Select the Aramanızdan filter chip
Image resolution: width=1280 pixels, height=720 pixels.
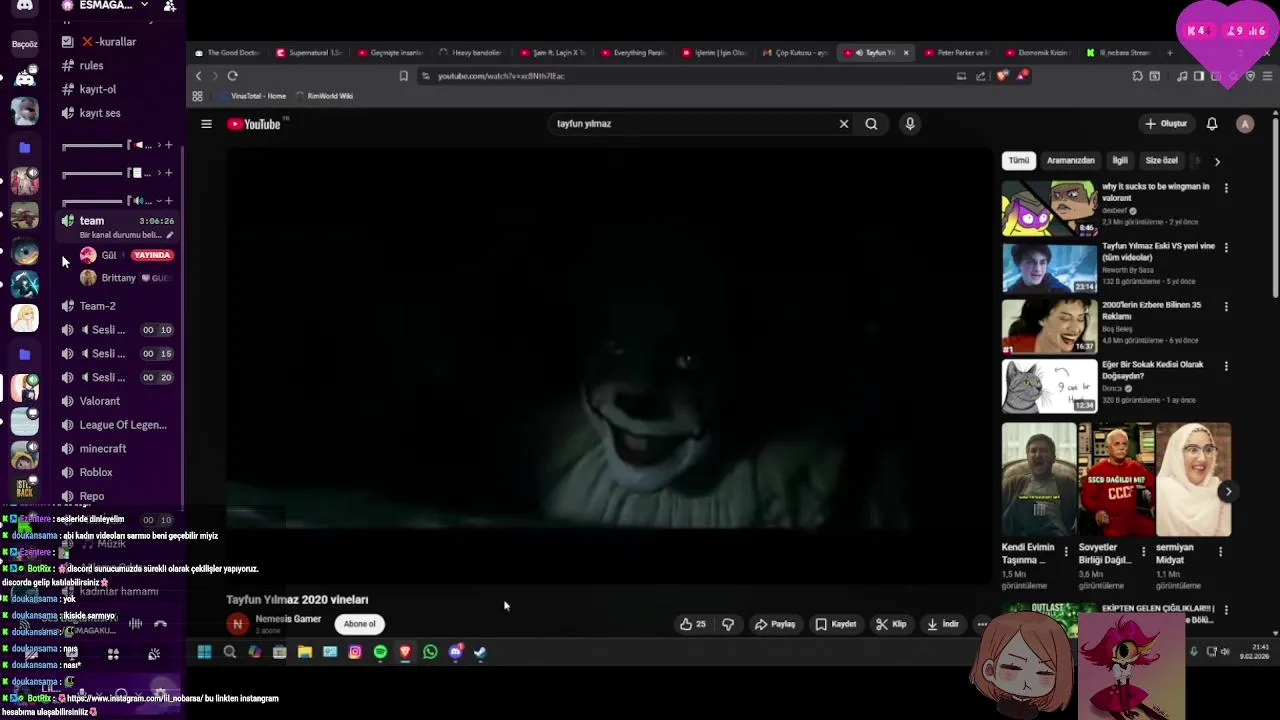click(x=1071, y=161)
